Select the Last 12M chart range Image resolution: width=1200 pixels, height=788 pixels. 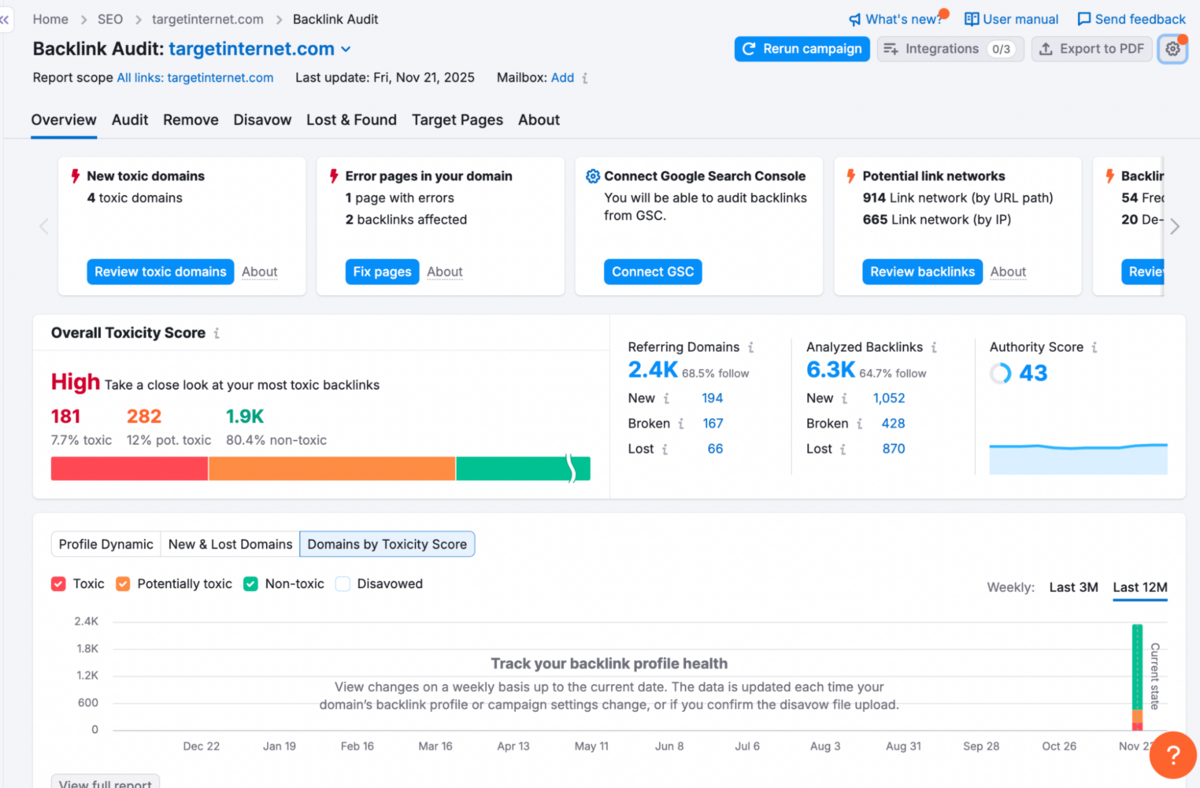click(1140, 587)
